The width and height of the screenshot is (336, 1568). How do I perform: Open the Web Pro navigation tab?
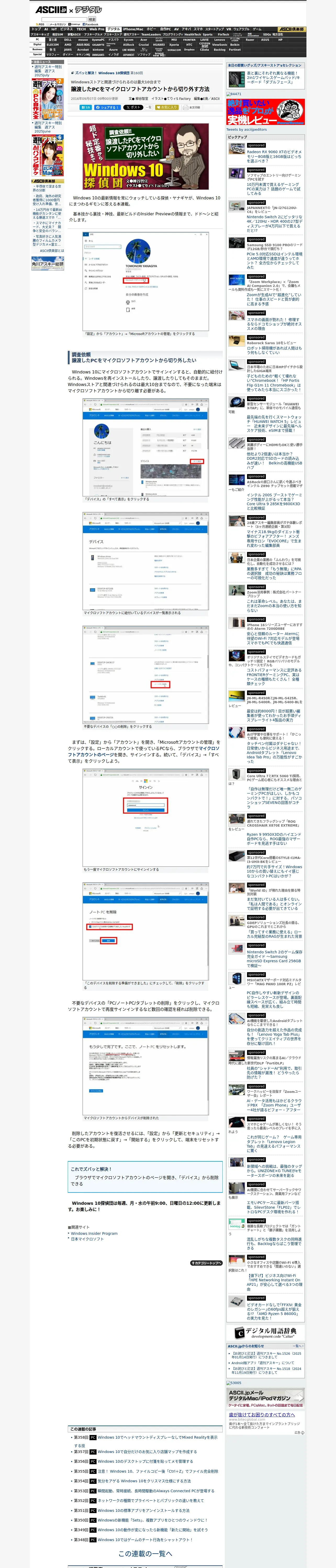pyautogui.click(x=97, y=29)
